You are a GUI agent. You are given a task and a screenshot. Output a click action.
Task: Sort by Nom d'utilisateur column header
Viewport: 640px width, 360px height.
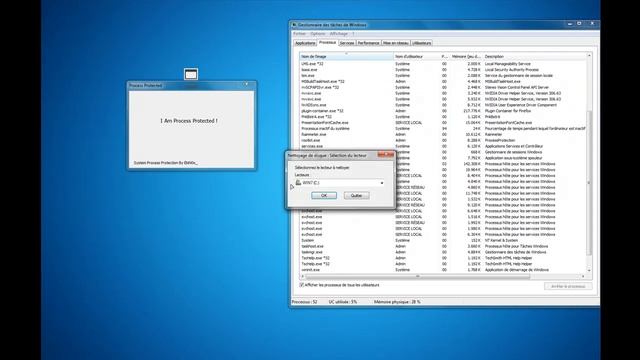click(417, 56)
